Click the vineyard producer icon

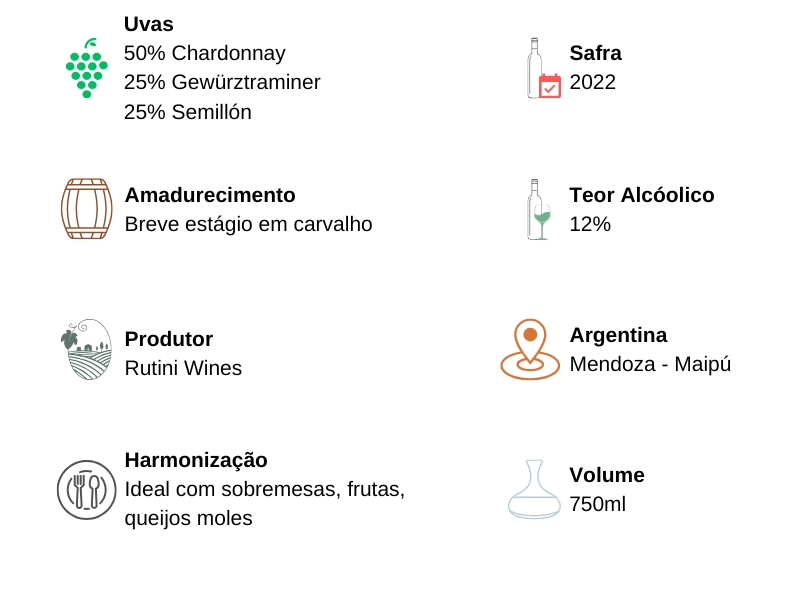86,349
